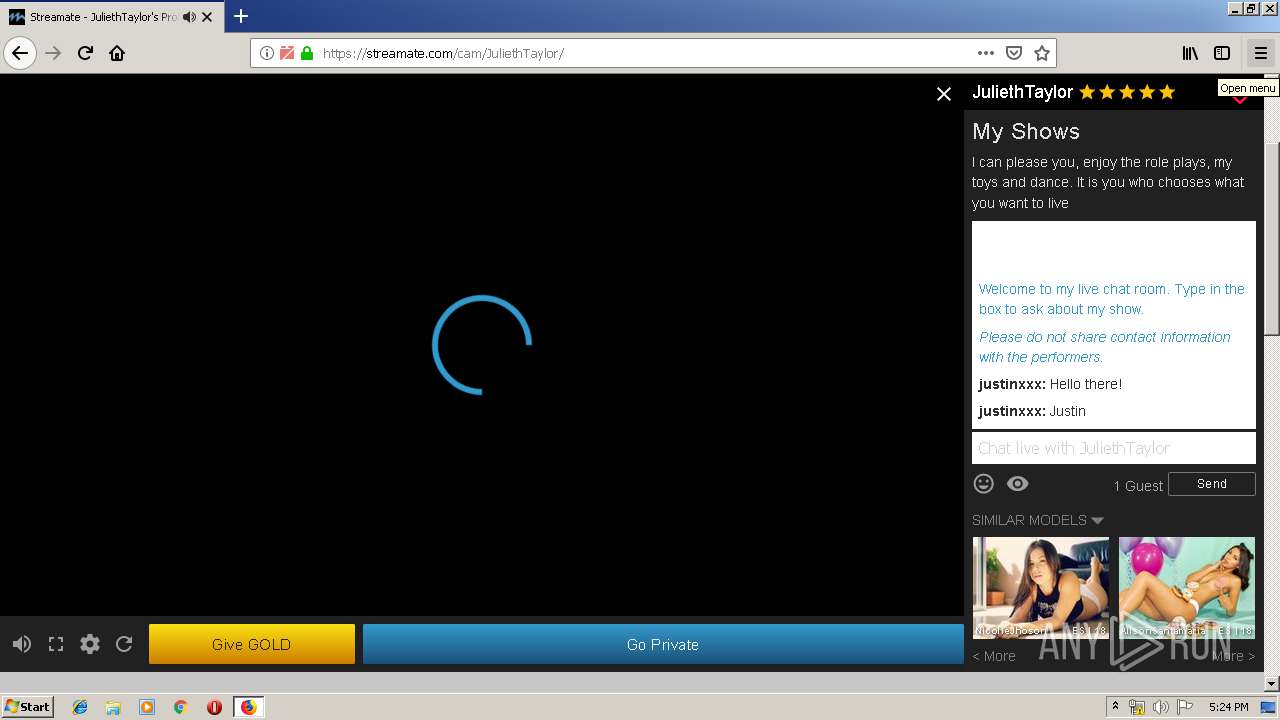Start a show with Go Private
Viewport: 1280px width, 720px height.
(663, 644)
